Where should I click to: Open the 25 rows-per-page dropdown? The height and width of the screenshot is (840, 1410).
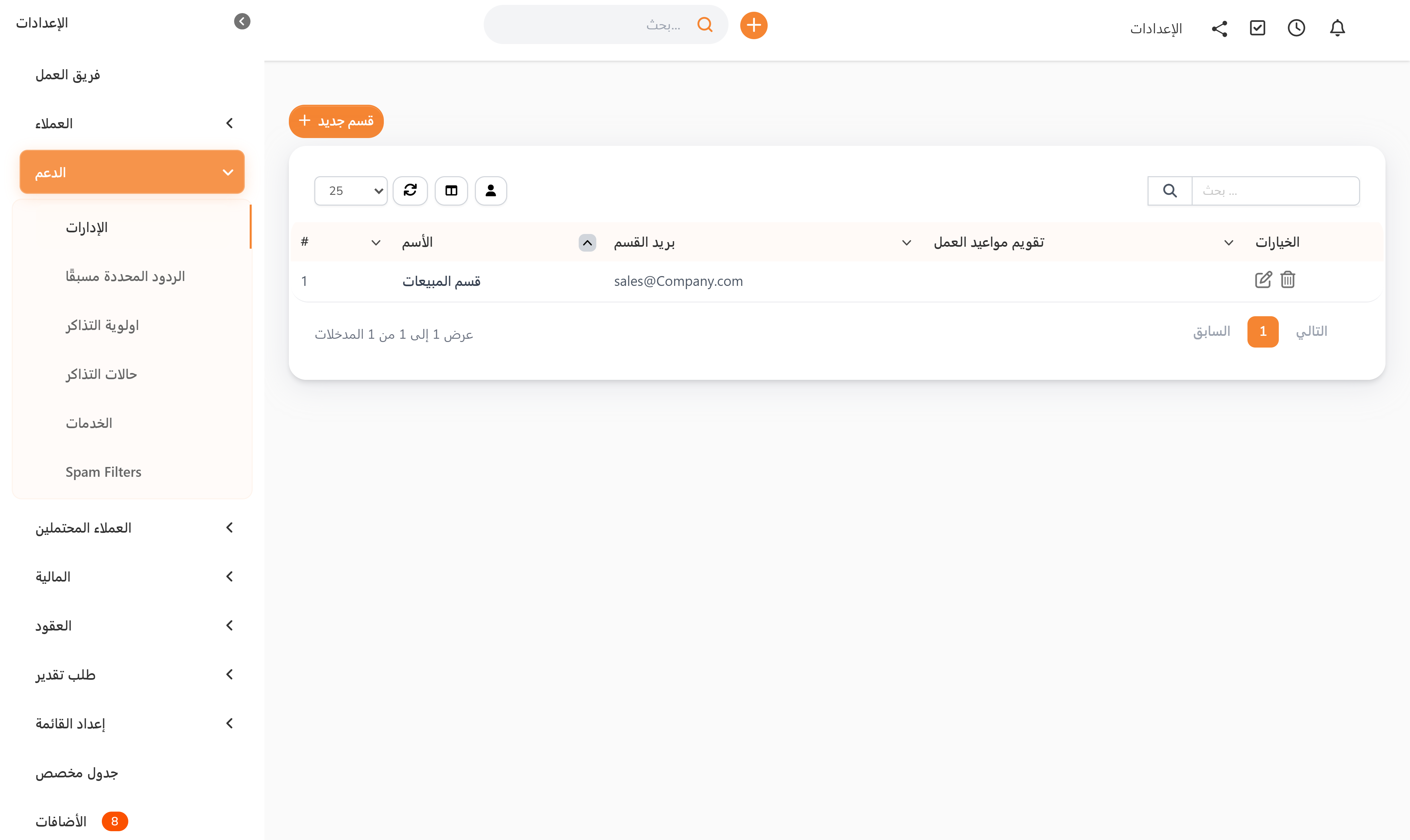tap(351, 191)
